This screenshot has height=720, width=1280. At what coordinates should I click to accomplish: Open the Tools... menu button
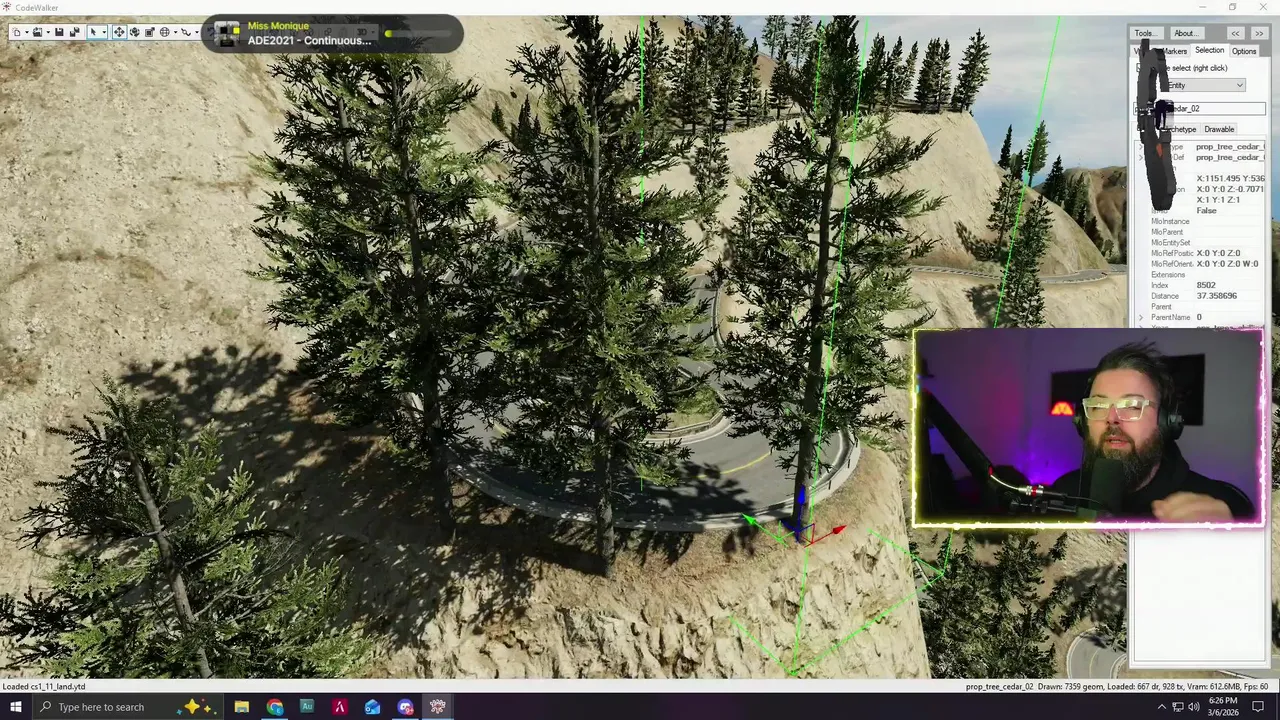(1145, 33)
